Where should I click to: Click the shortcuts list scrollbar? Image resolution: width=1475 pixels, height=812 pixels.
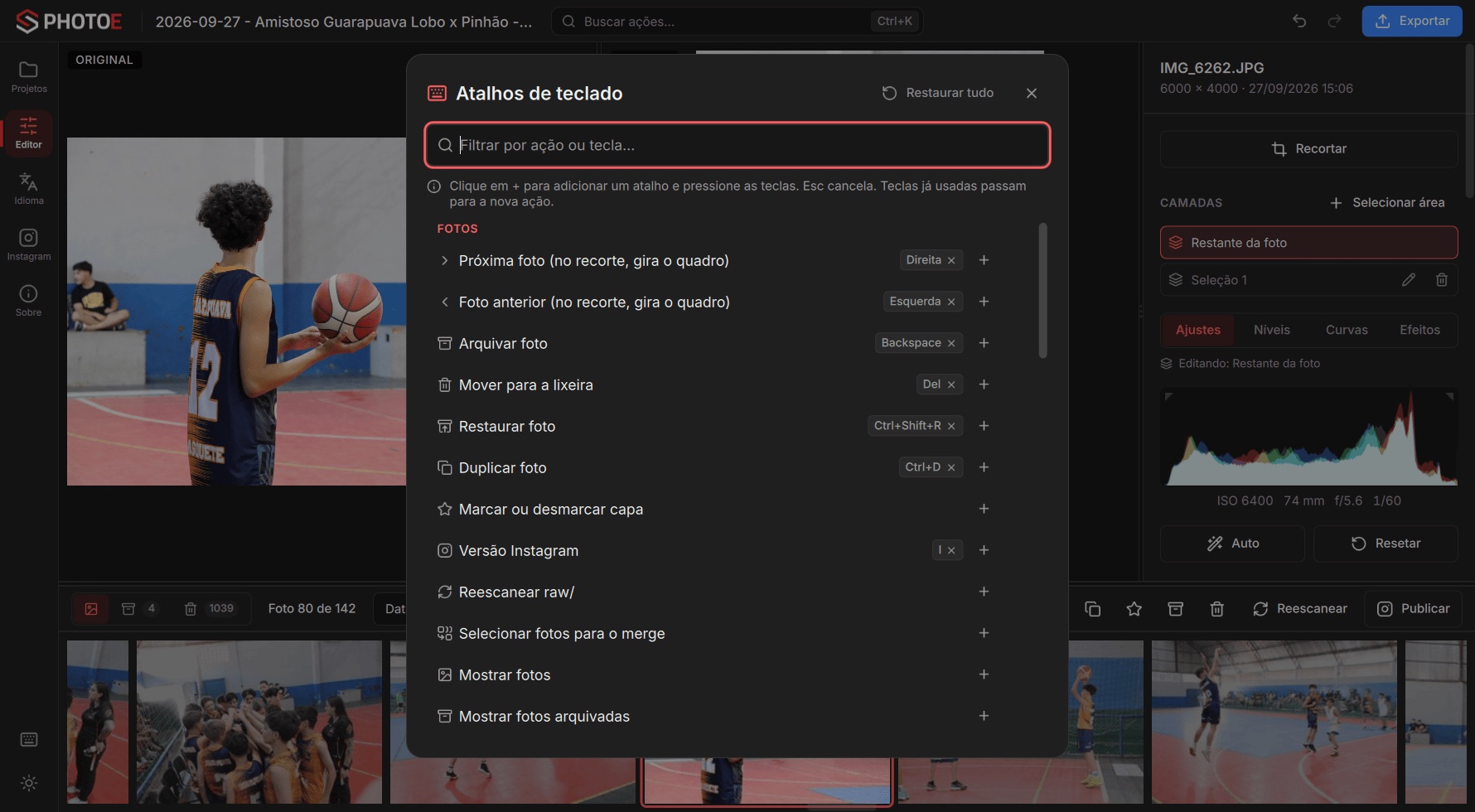click(x=1042, y=290)
